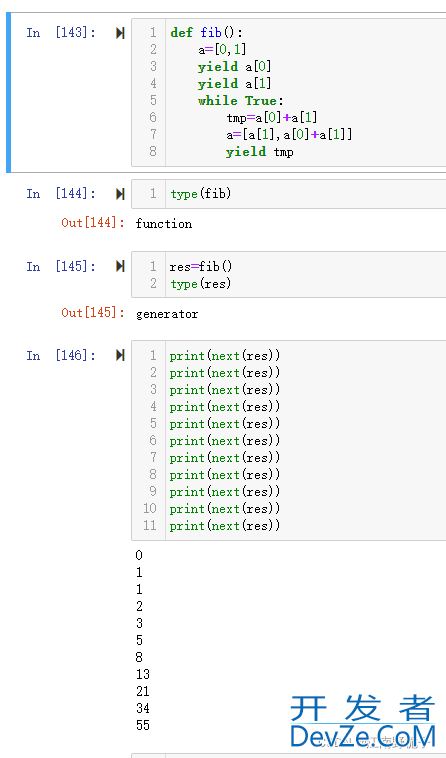Click the 'Out[144]:' prompt label
Screen dimensions: 446x758
tap(93, 223)
